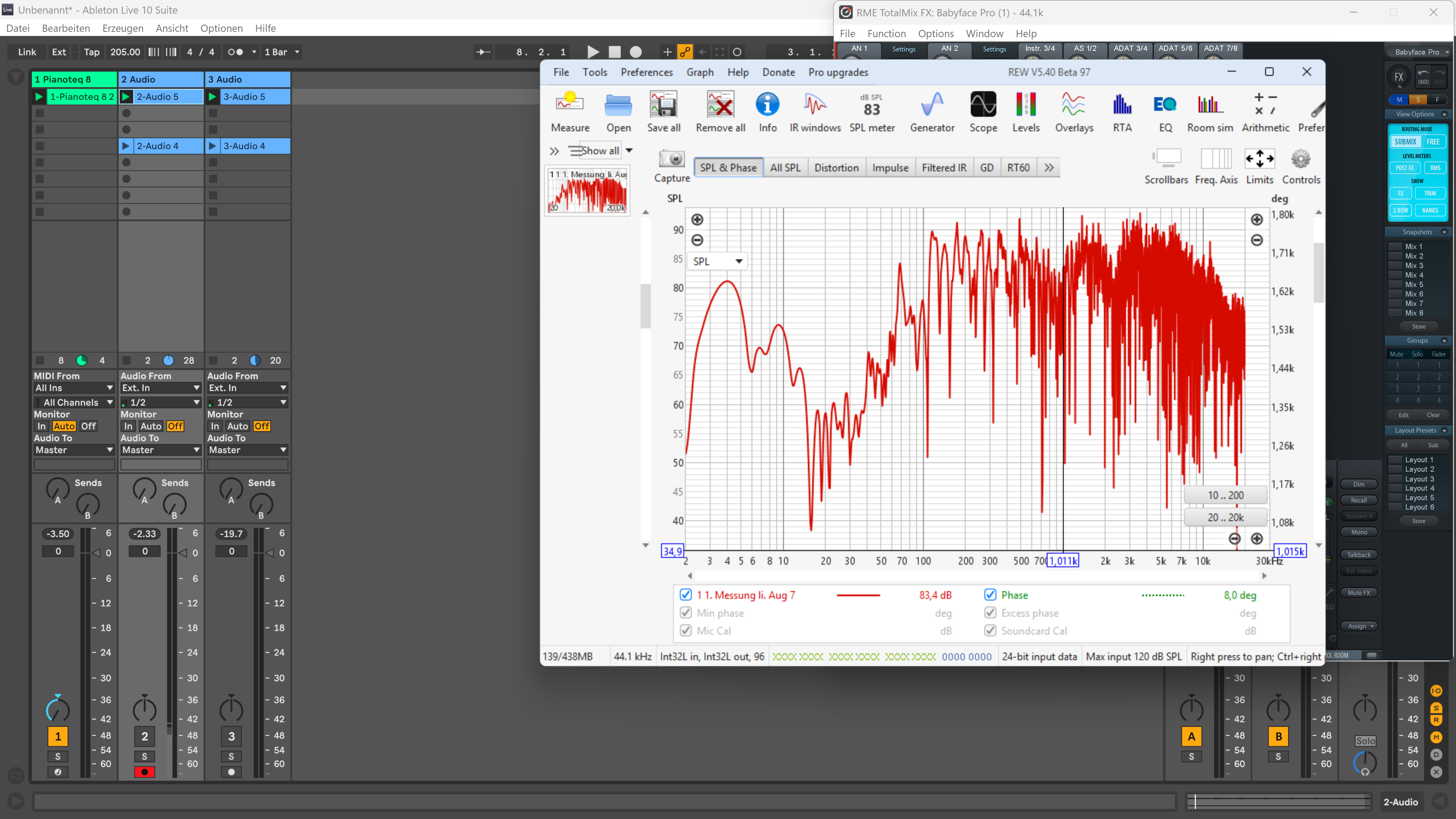Open the EQ window

tap(1165, 111)
